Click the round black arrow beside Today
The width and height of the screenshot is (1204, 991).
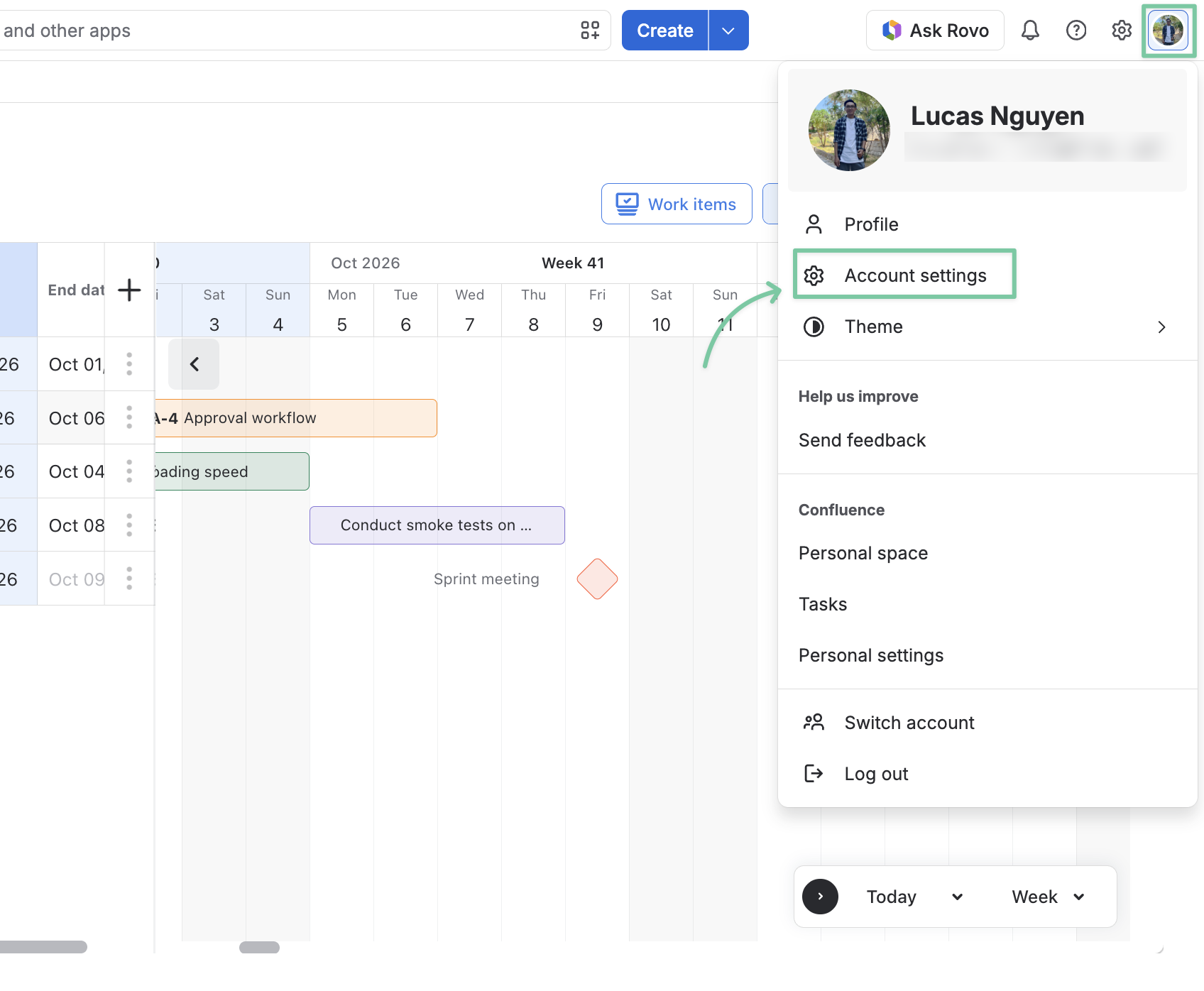tap(820, 897)
